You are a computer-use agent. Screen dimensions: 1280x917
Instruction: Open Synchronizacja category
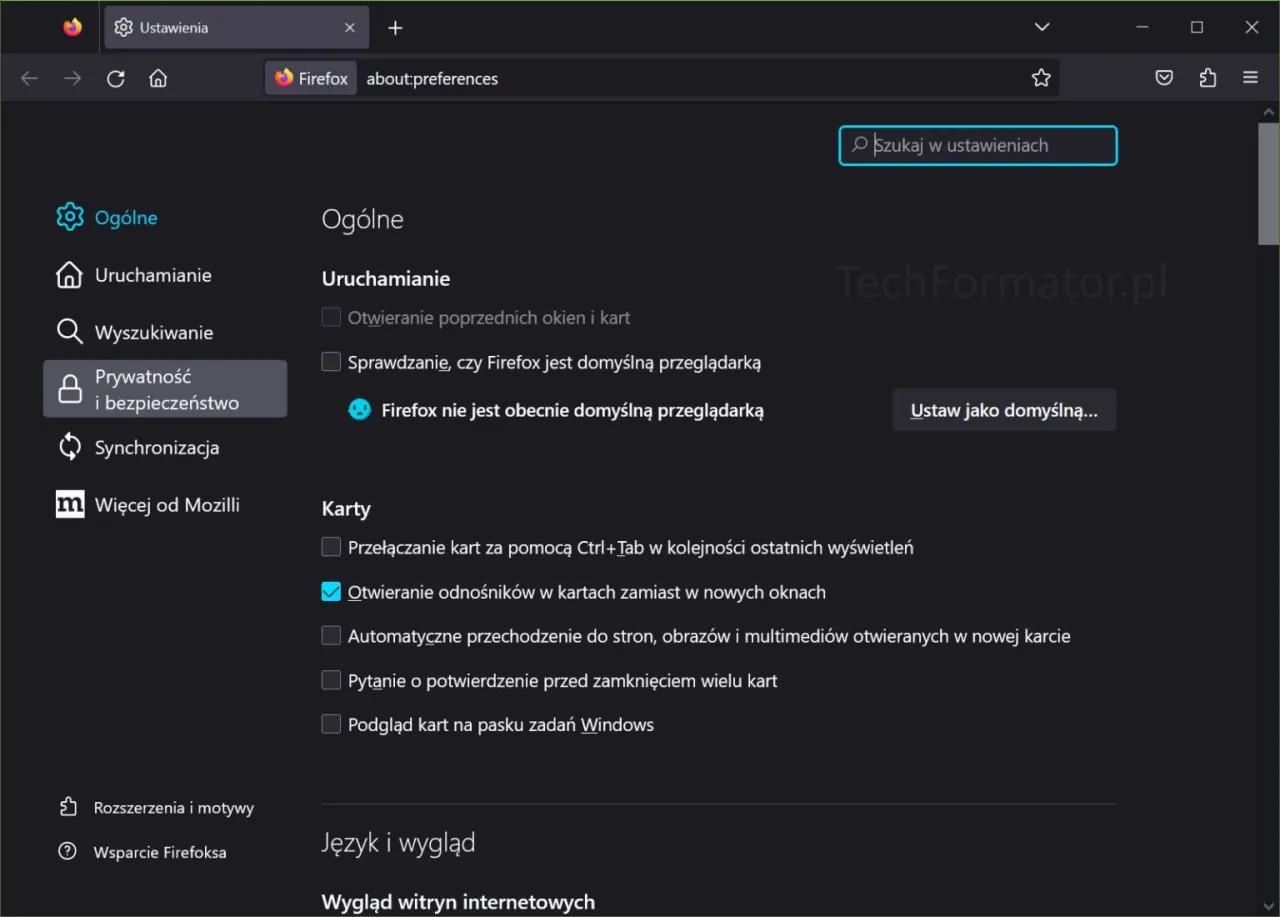[x=165, y=447]
